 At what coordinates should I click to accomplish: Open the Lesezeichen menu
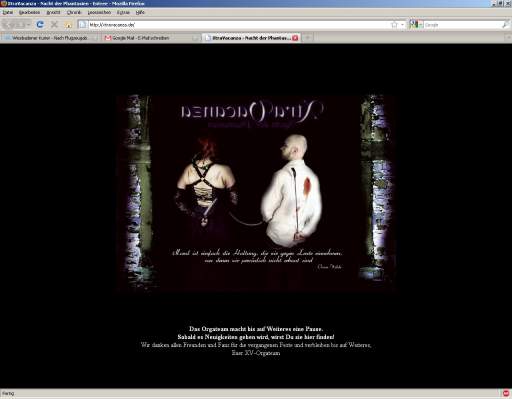99,12
